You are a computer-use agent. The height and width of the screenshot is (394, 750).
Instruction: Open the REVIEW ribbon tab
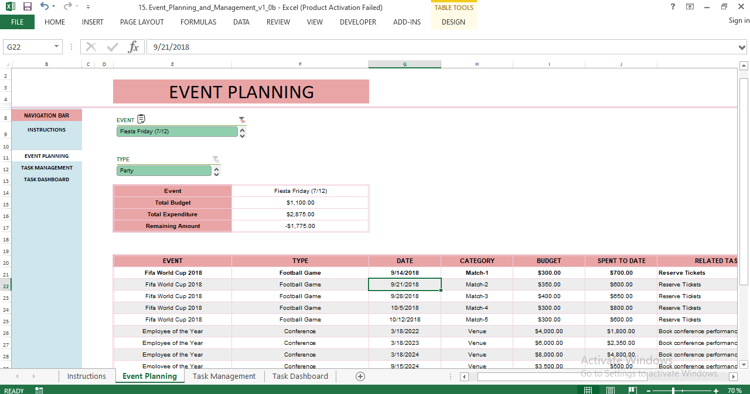coord(278,22)
